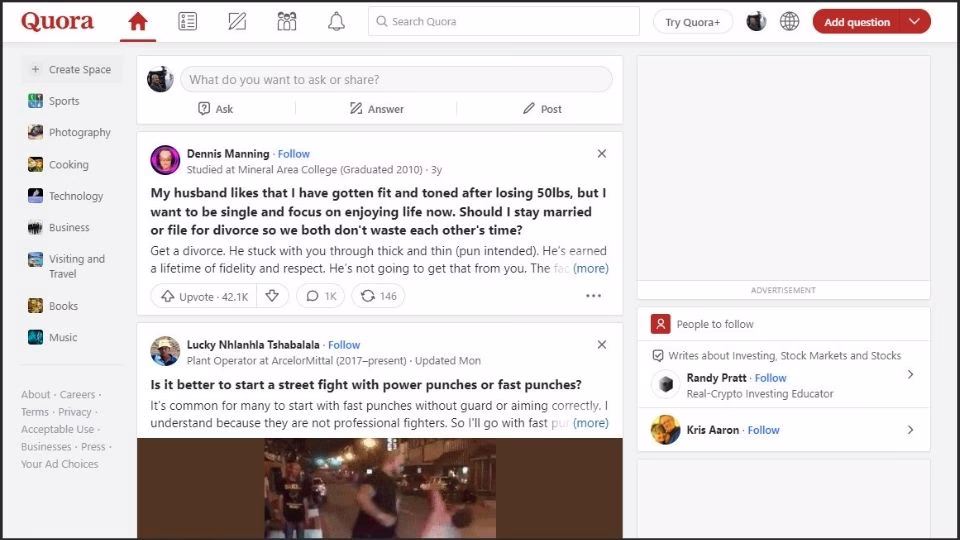Open the Careers footer link
Screen dimensions: 960x540
tap(77, 394)
